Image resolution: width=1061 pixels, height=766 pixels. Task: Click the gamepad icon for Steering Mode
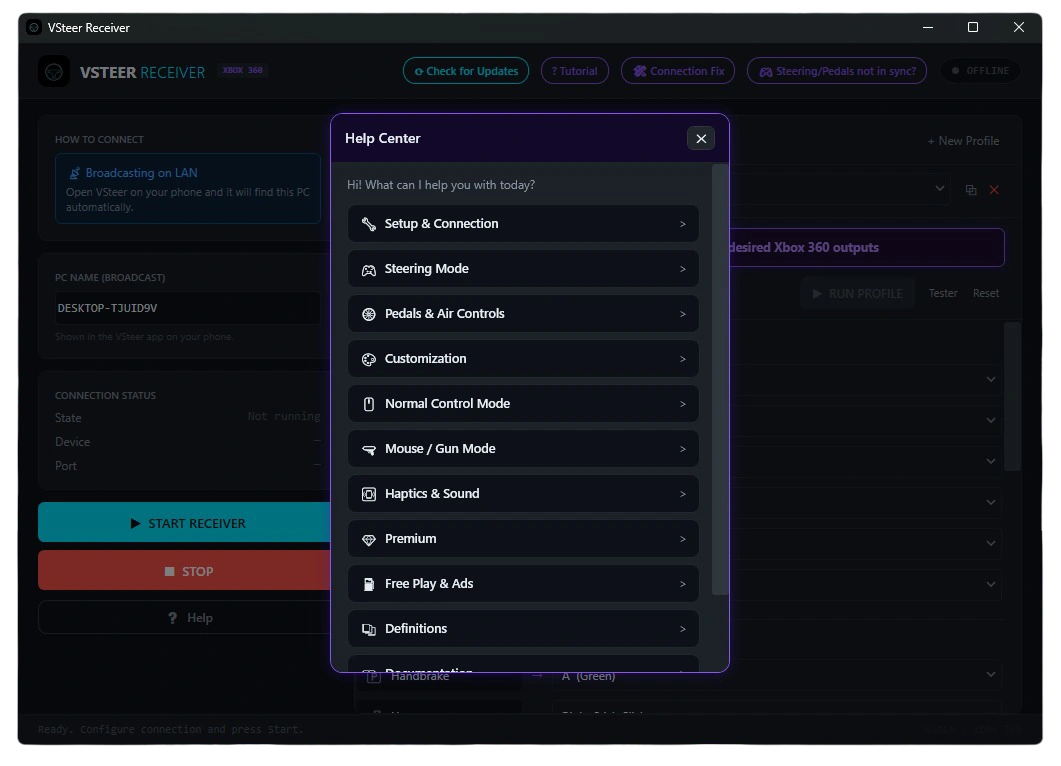(x=368, y=269)
